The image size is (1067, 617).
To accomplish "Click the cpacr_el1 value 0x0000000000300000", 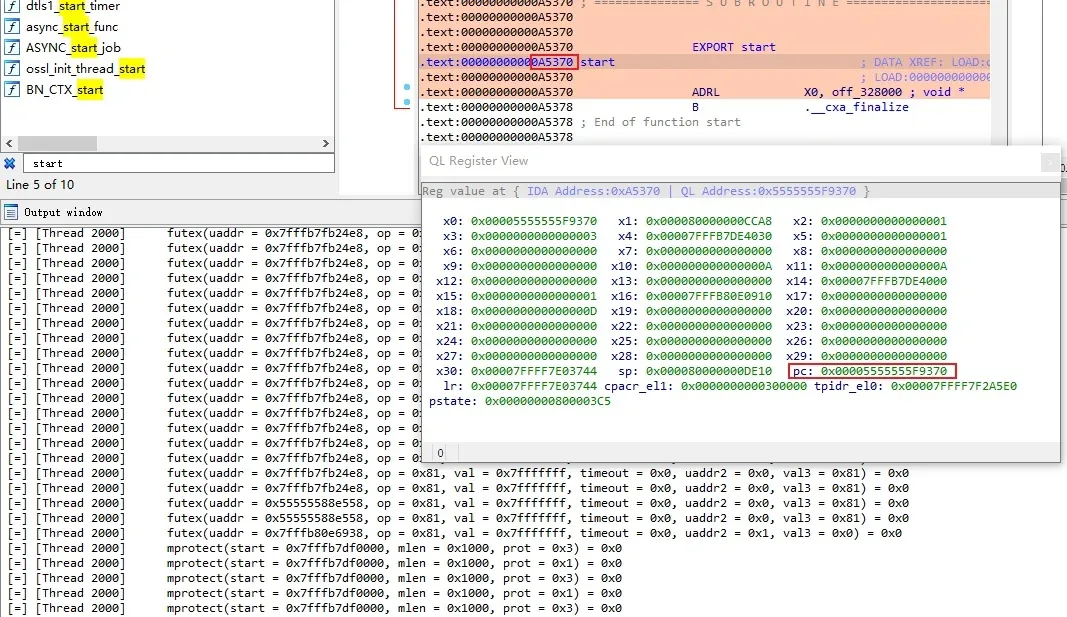I will 744,386.
